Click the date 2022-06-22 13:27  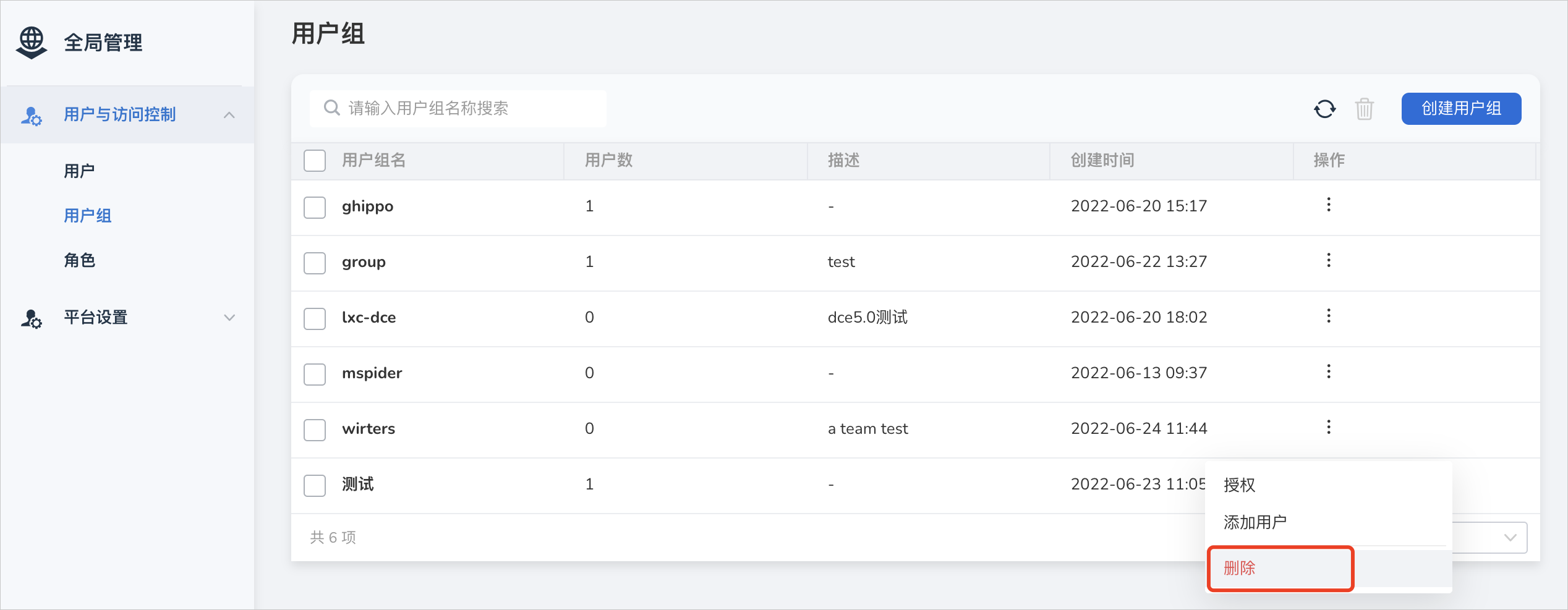click(1139, 261)
